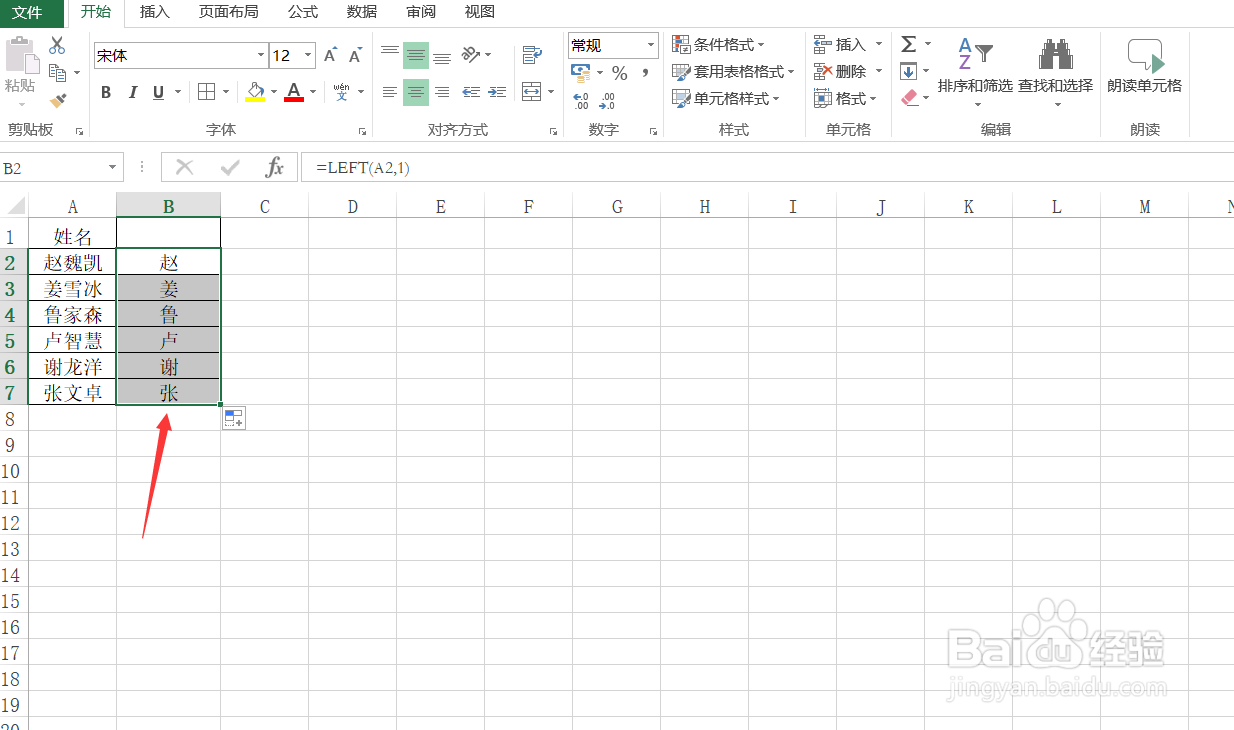Switch to the 公式 ribbon tab
1234x730 pixels.
click(x=302, y=13)
